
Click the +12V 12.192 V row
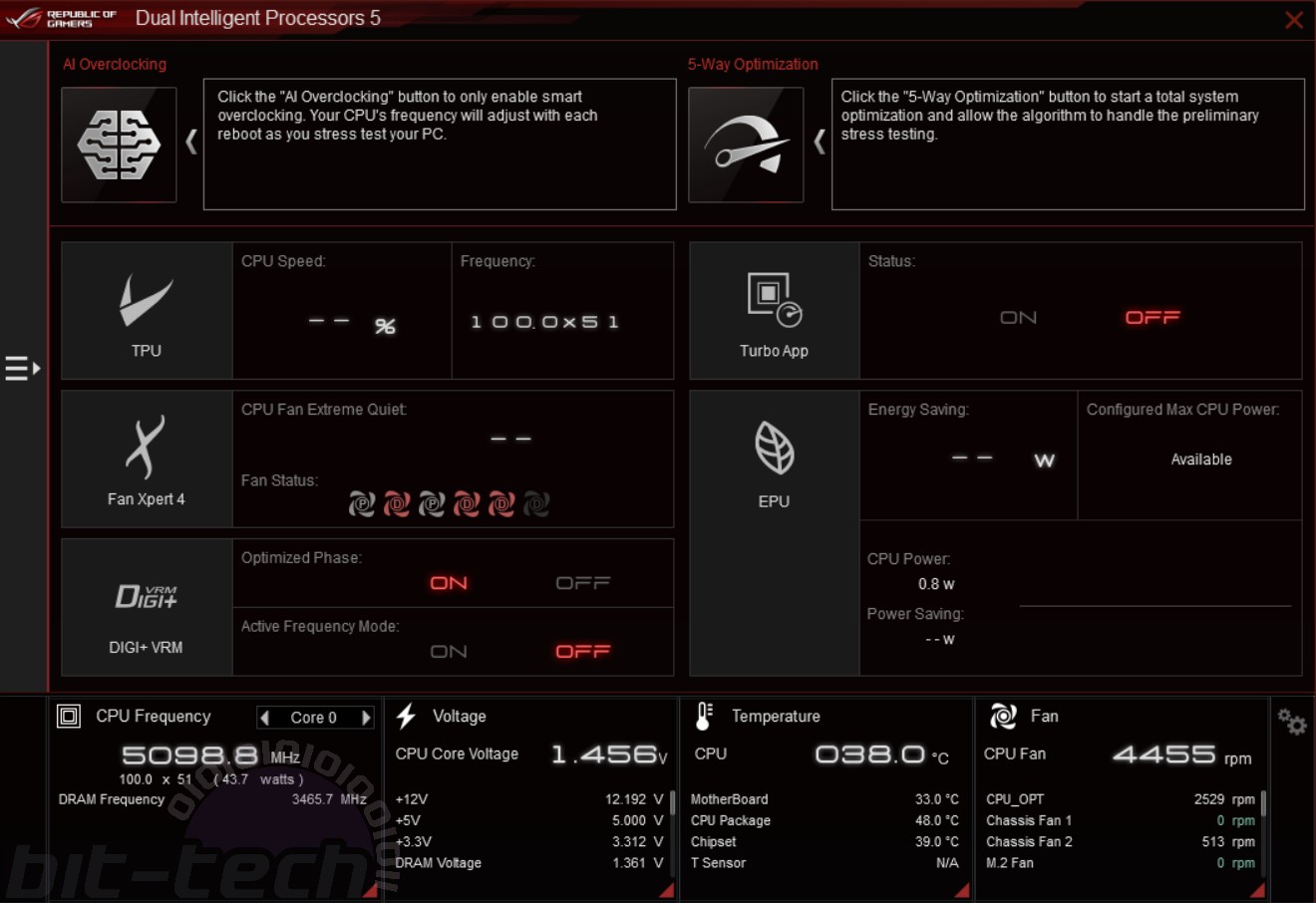click(x=529, y=799)
